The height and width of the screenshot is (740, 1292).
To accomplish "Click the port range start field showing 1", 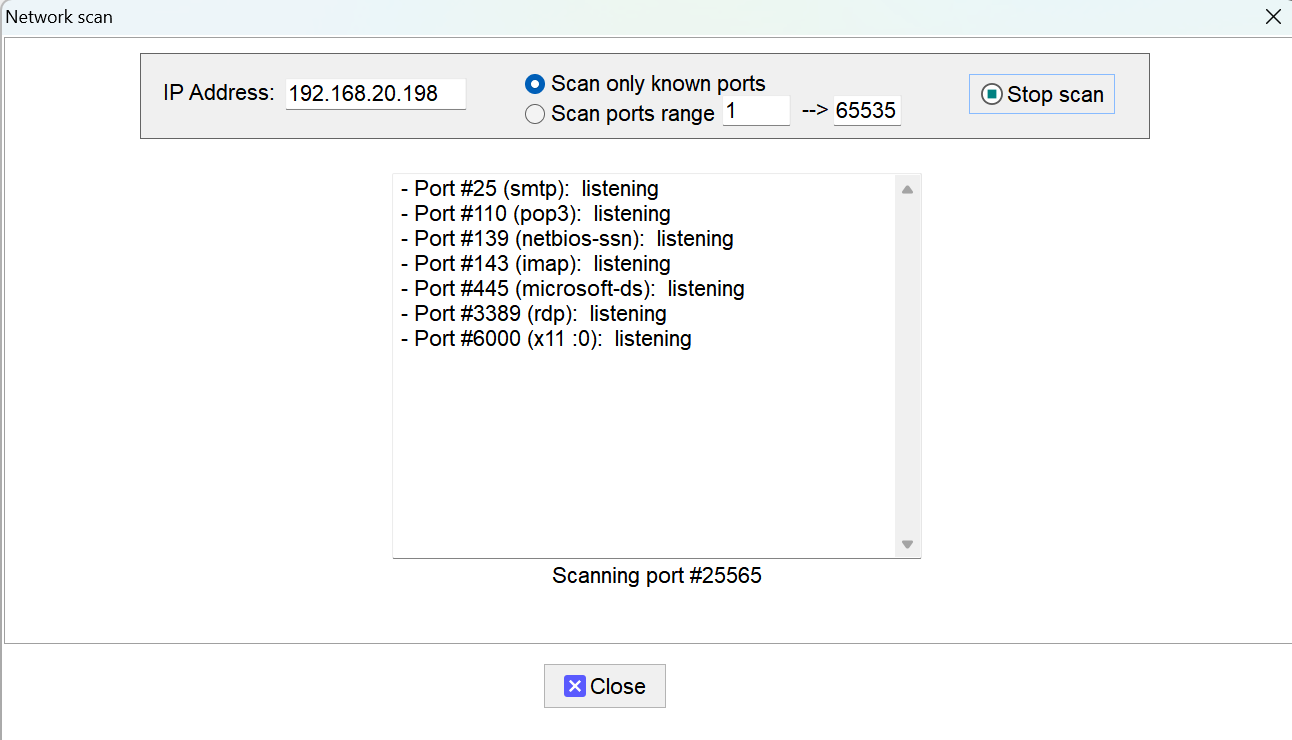I will coord(756,111).
